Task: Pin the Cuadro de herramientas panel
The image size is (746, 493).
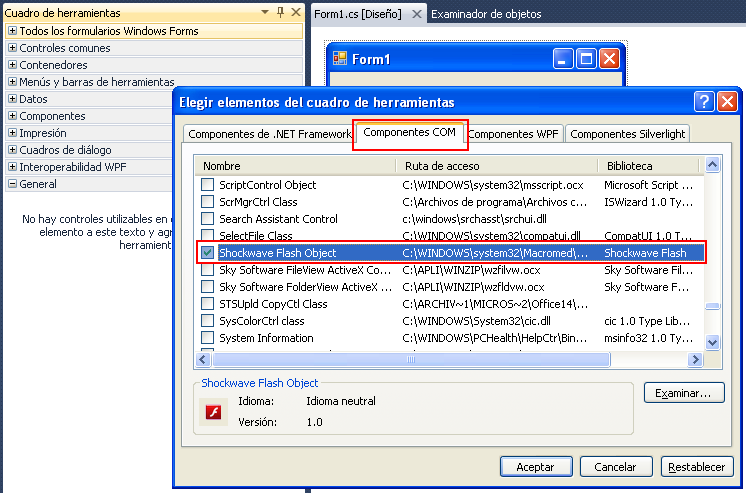Action: point(281,12)
